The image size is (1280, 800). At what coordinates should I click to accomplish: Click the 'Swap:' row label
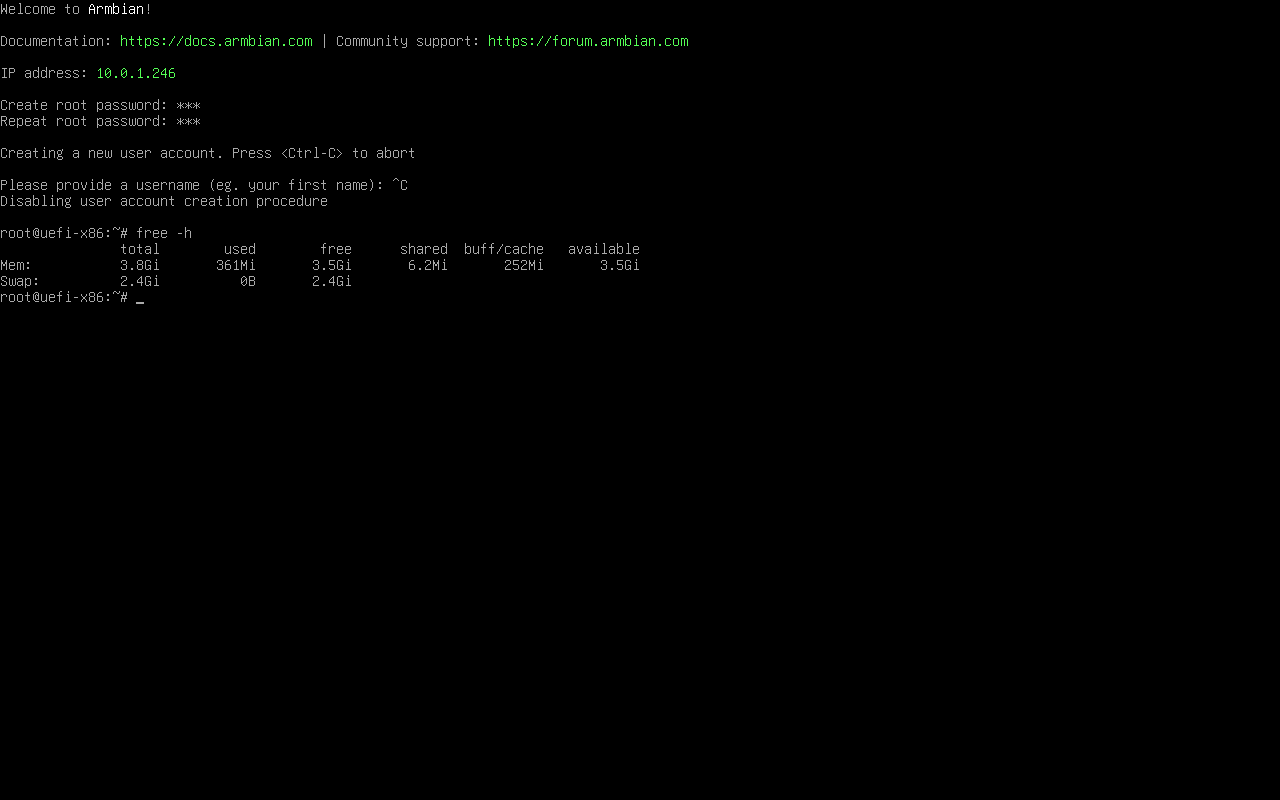[x=20, y=281]
